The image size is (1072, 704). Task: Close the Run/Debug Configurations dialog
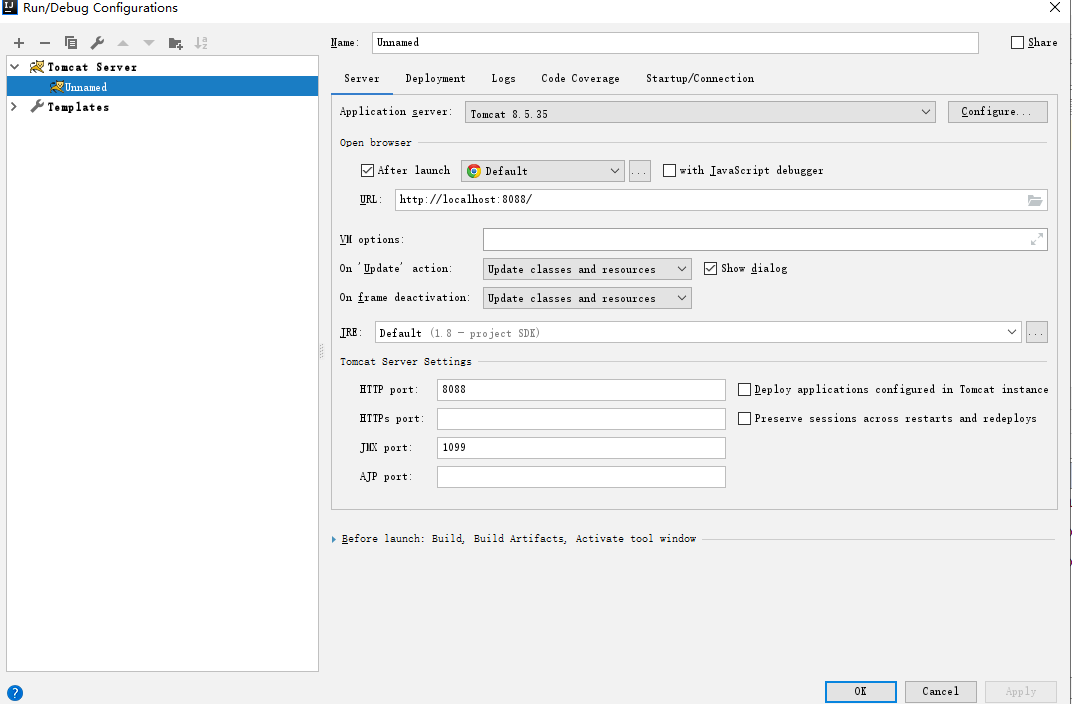(x=1055, y=8)
